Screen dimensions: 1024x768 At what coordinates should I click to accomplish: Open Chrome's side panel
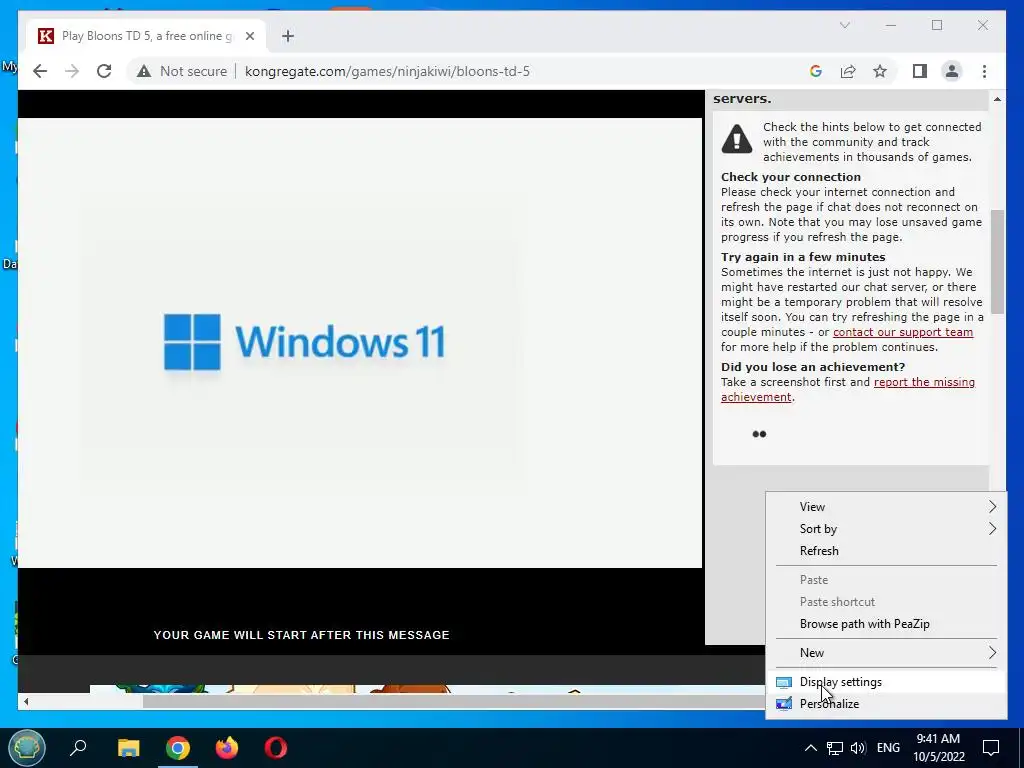click(920, 71)
